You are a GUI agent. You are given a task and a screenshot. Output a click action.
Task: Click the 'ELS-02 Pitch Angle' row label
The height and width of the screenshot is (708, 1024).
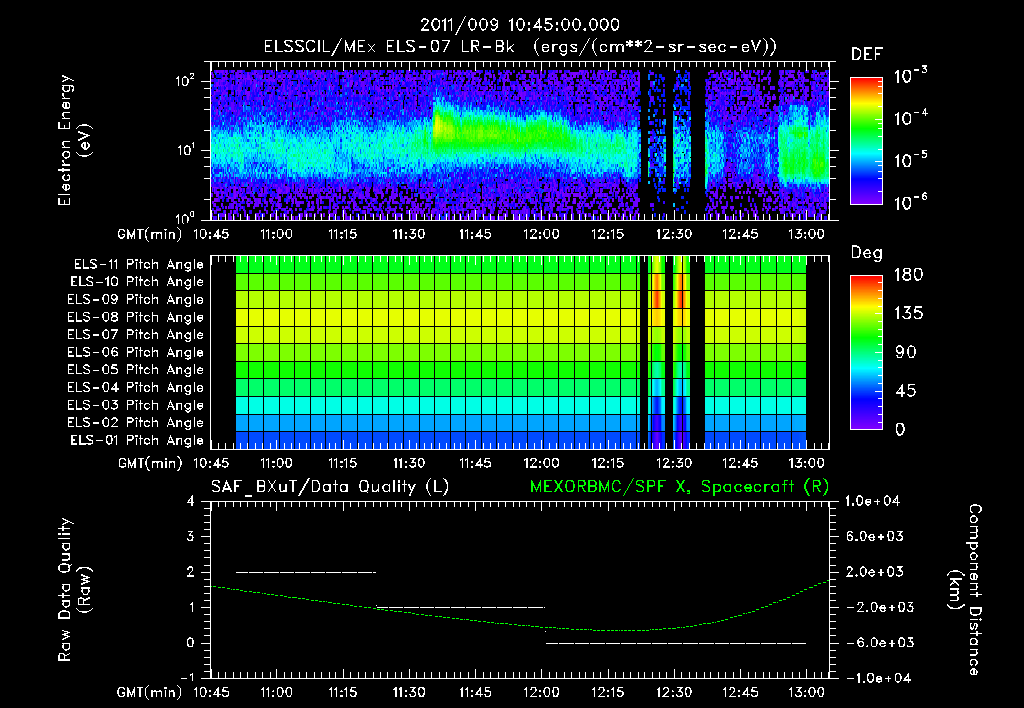pos(136,423)
